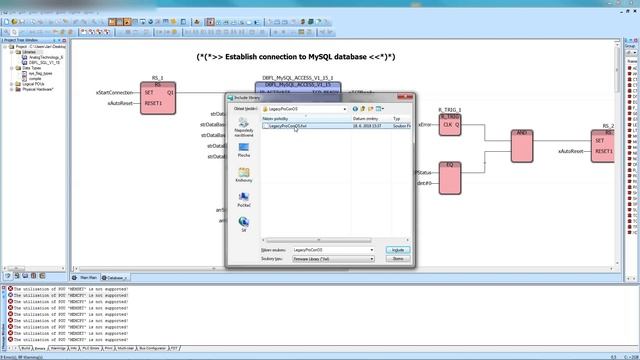The height and width of the screenshot is (360, 640).
Task: Open Recent places in dialog sidebar
Action: point(244,127)
